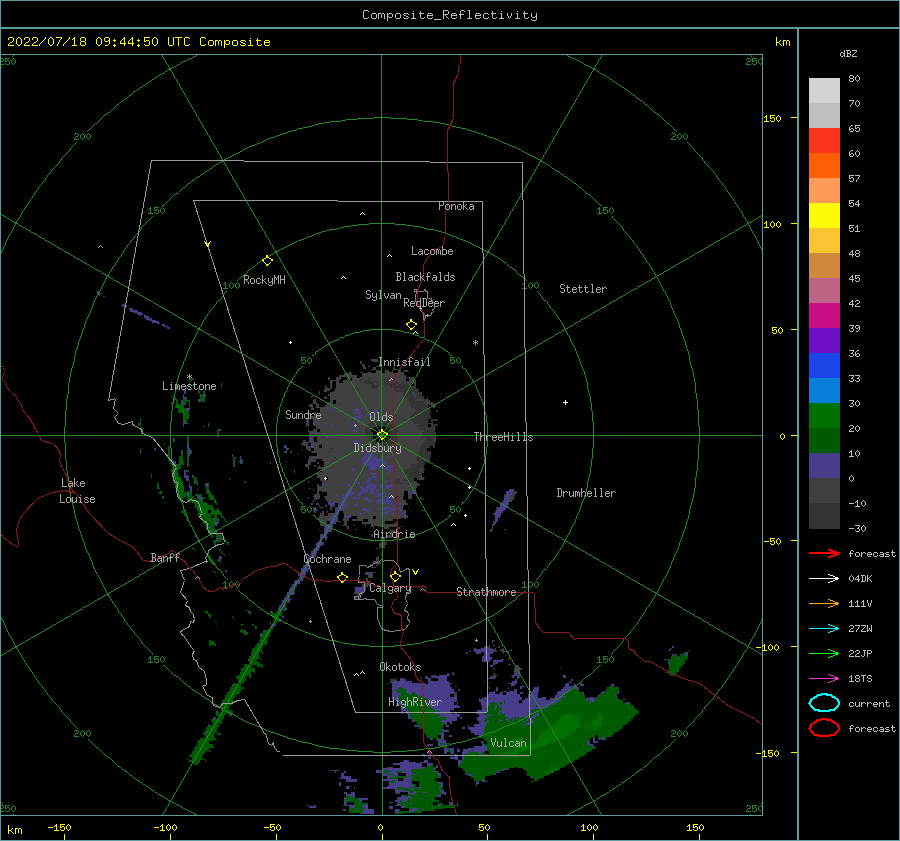The width and height of the screenshot is (900, 841).
Task: Click the Strathmore town label
Action: click(486, 592)
